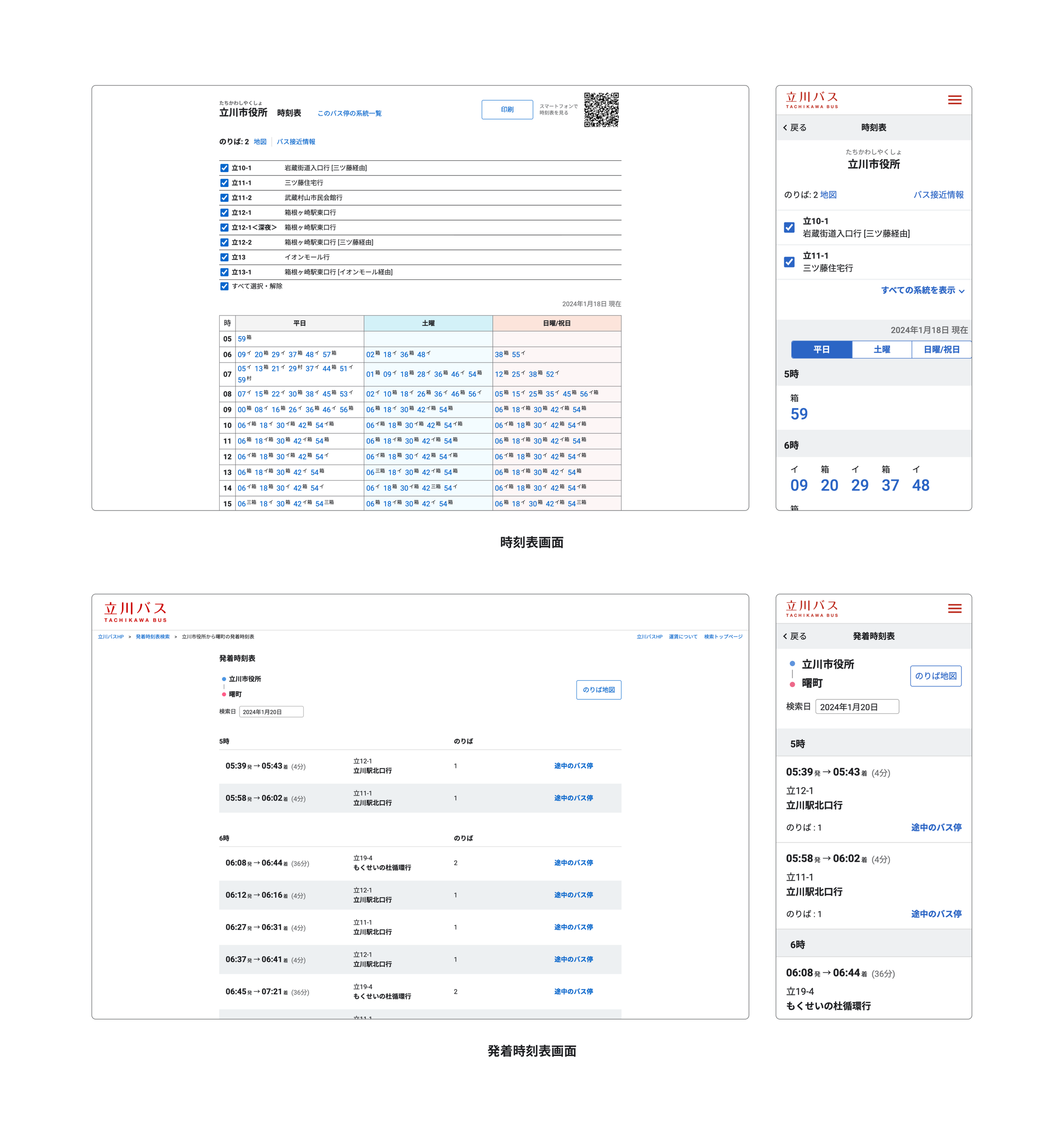
Task: Open the 検索日 date picker on desktop
Action: [x=271, y=712]
